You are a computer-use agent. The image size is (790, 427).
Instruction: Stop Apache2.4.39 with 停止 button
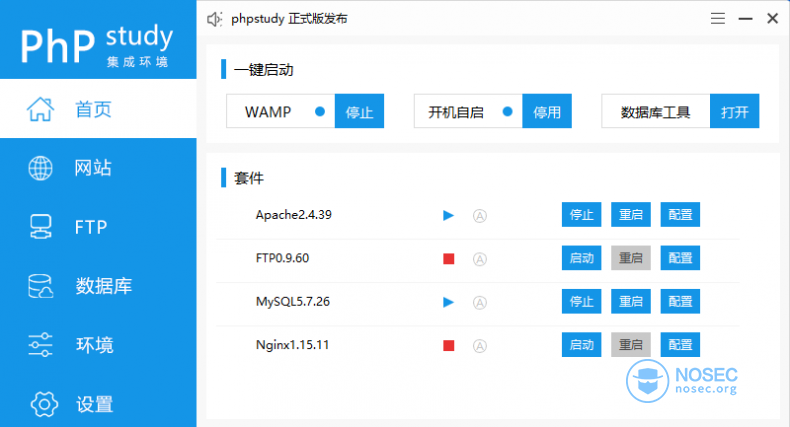coord(581,215)
